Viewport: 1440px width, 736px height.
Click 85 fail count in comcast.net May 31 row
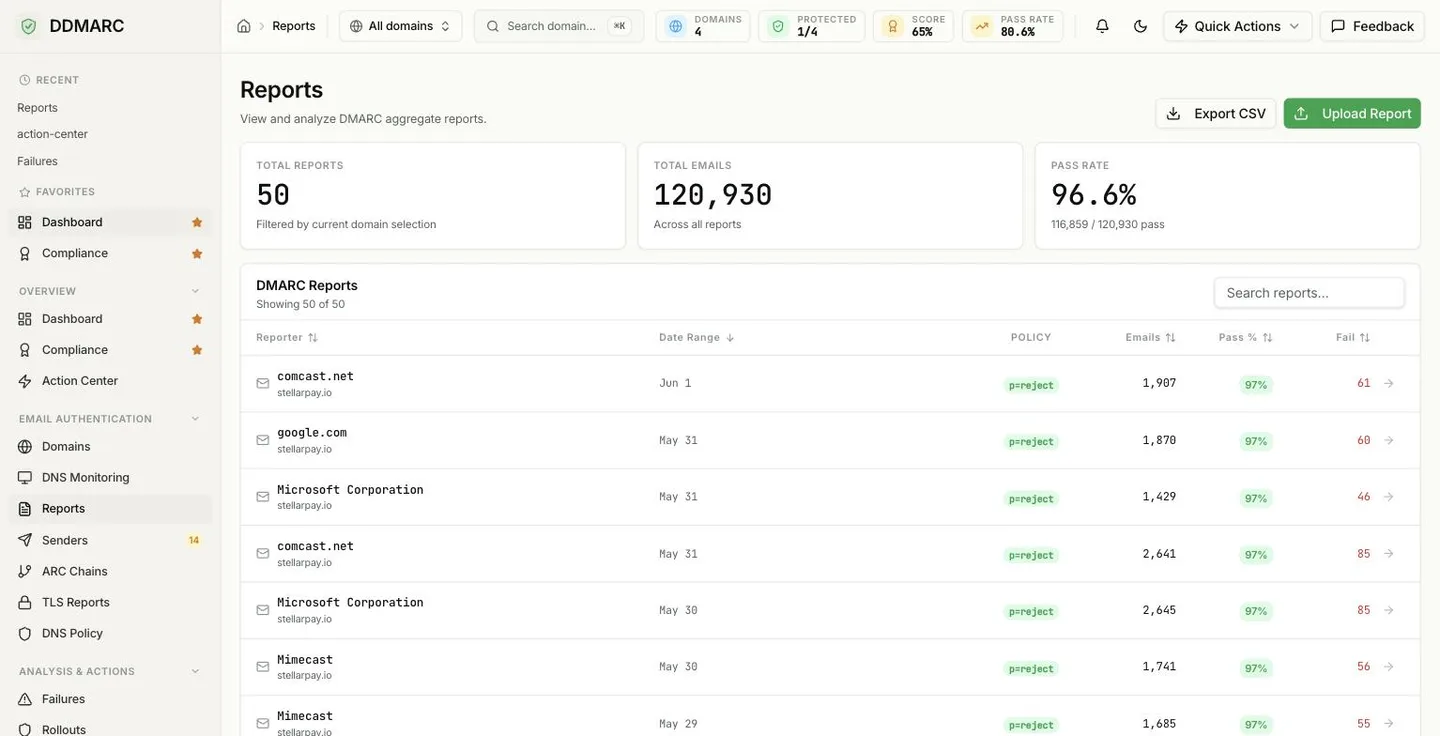tap(1364, 553)
